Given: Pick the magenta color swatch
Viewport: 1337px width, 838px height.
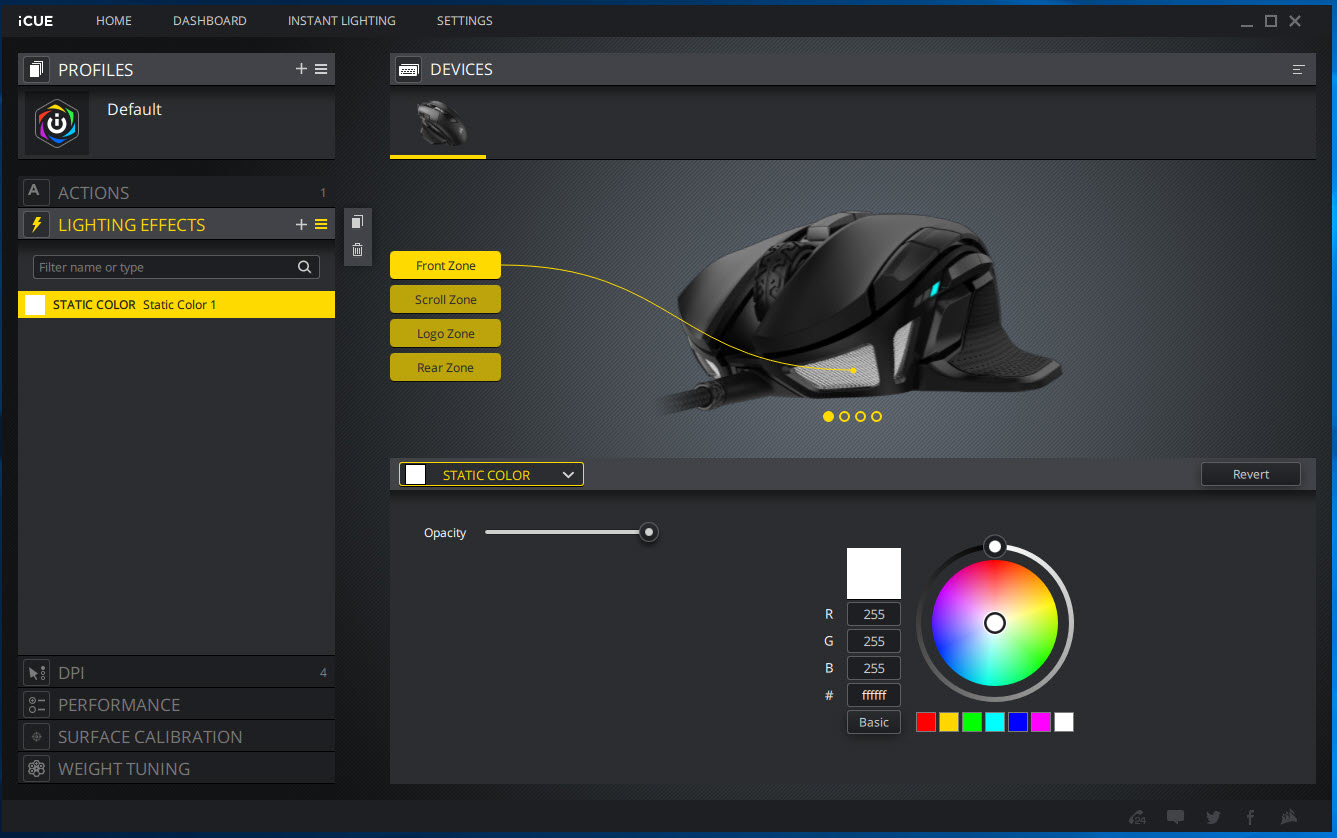Looking at the screenshot, I should (1041, 722).
